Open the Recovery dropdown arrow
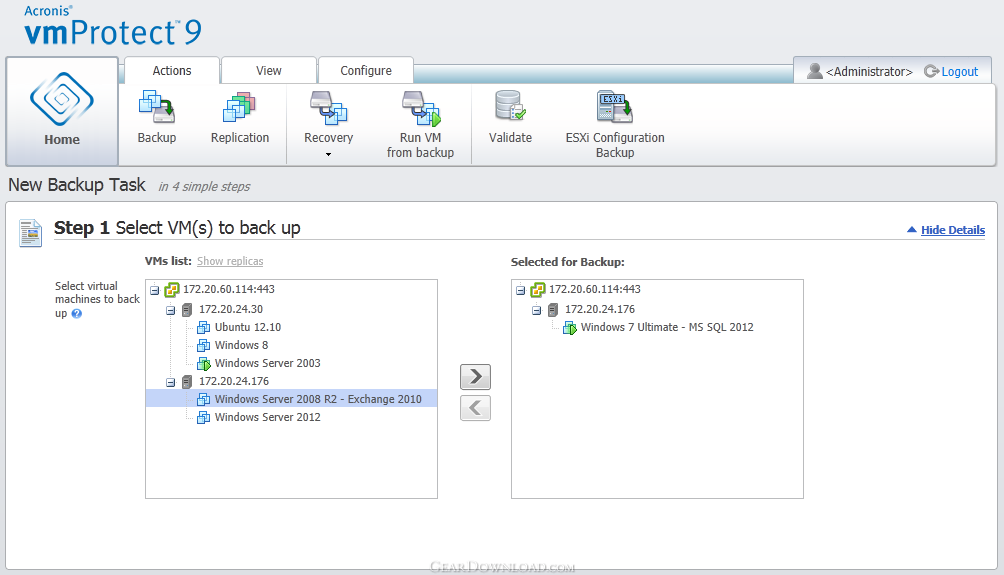The height and width of the screenshot is (575, 1004). [328, 154]
